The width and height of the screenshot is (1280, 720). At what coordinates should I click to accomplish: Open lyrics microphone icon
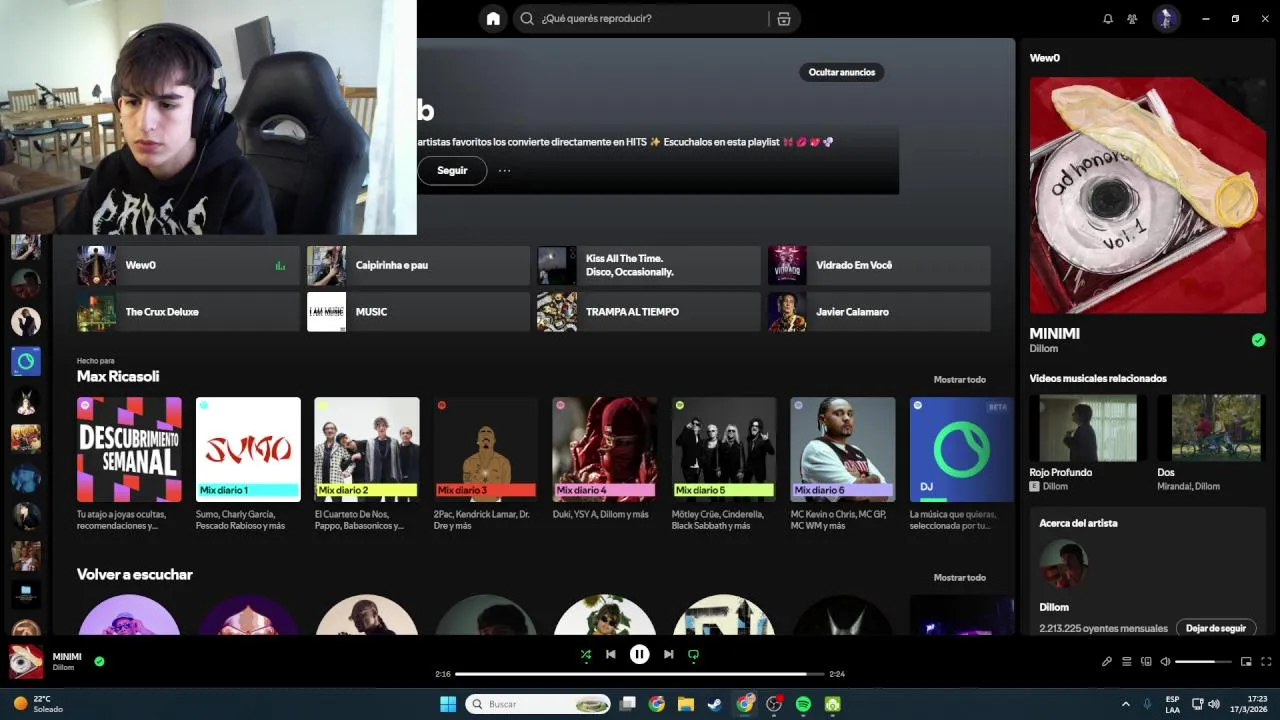pyautogui.click(x=1107, y=661)
